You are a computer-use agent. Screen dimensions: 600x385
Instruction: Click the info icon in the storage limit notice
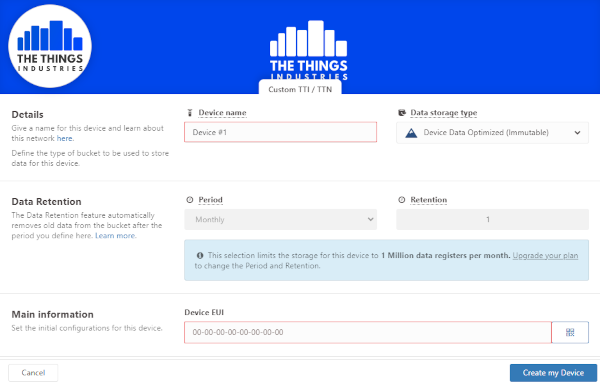click(200, 255)
